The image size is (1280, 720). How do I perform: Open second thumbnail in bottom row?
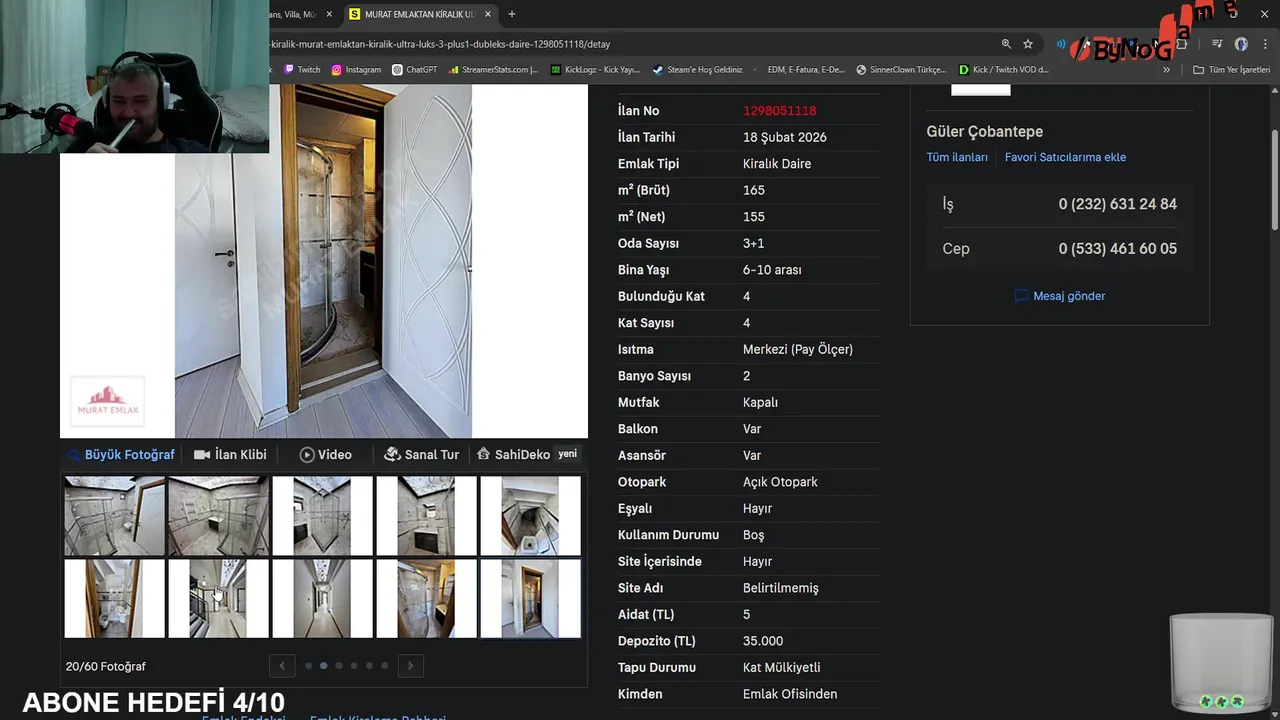(x=218, y=598)
